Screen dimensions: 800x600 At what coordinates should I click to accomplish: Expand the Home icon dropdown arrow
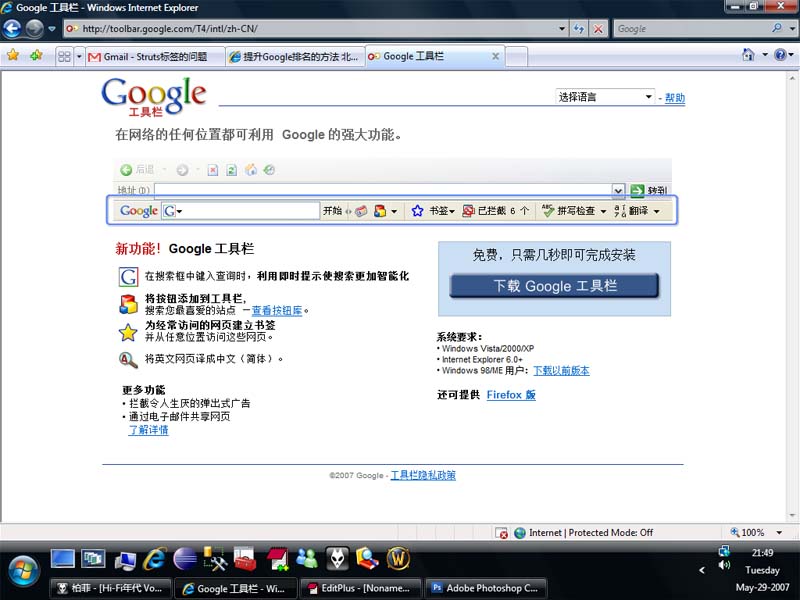point(765,55)
